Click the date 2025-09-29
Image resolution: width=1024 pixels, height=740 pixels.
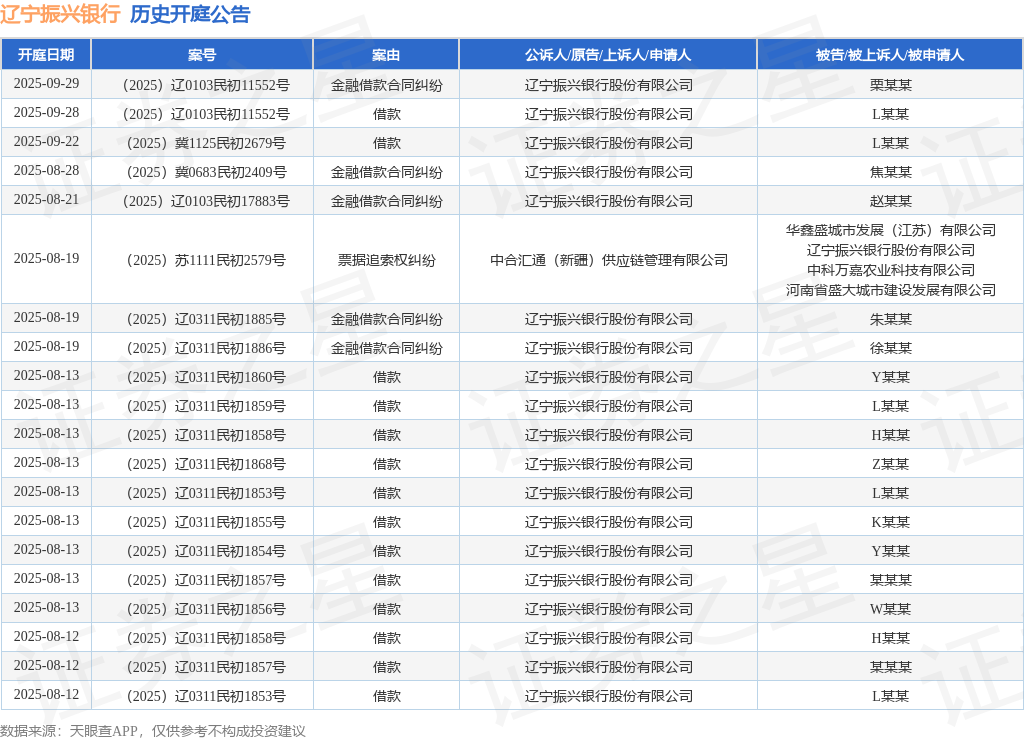tap(46, 84)
